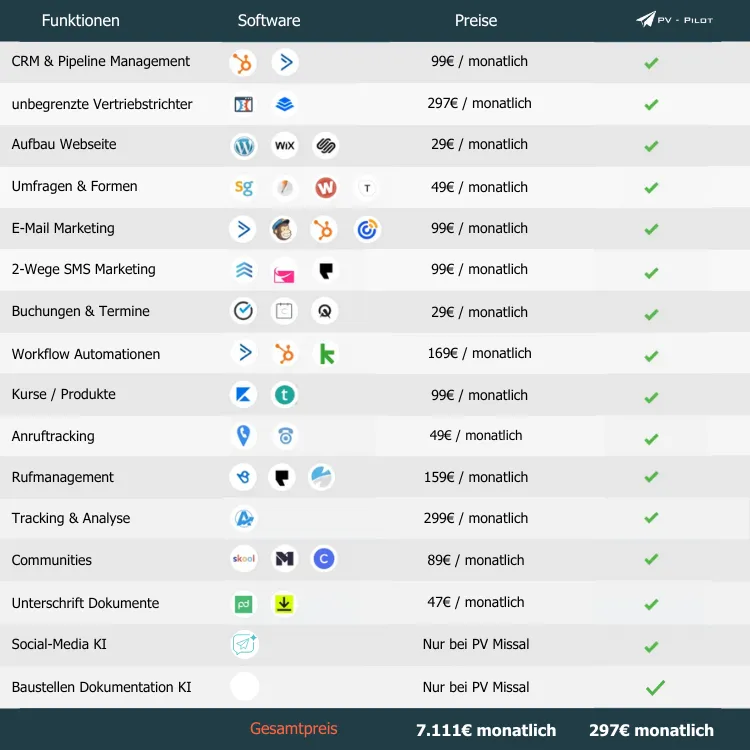
Task: Click the WordPress logo icon
Action: [x=244, y=146]
